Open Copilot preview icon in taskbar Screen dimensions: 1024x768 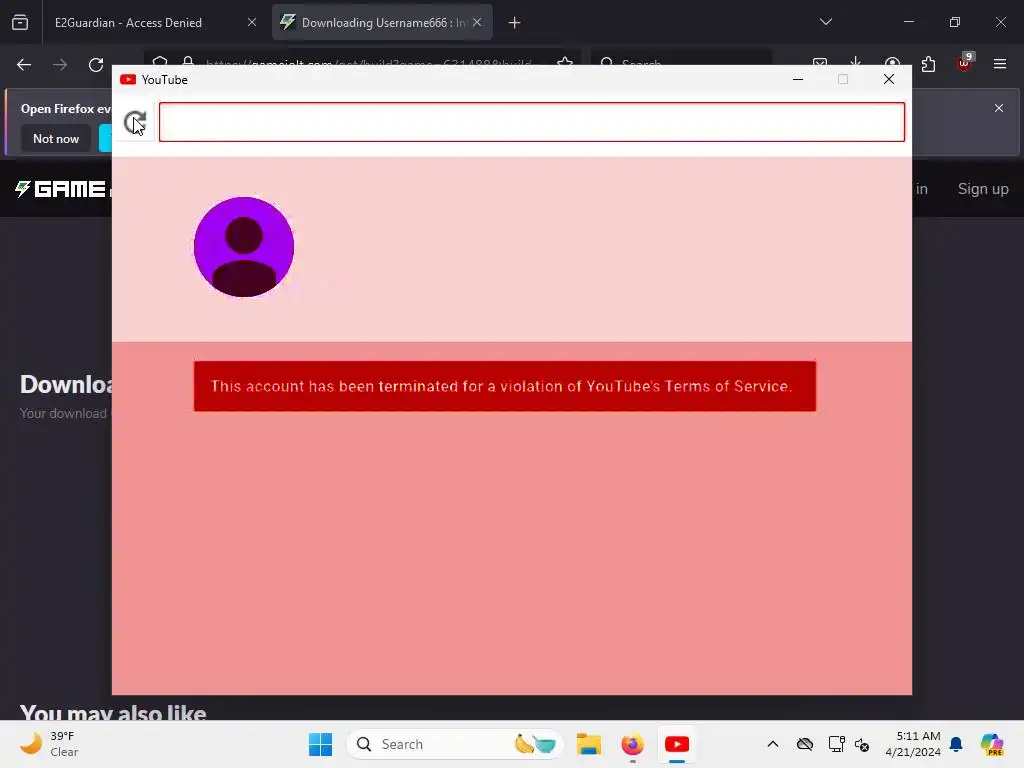pos(992,744)
